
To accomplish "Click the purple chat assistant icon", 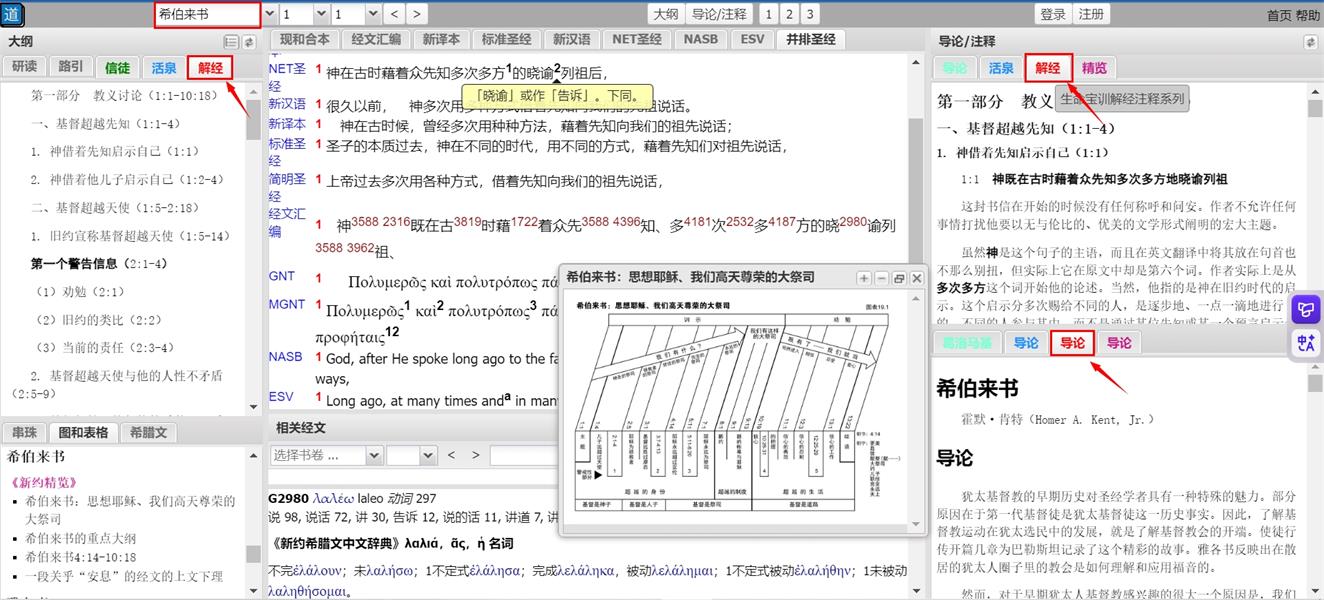I will click(x=1306, y=310).
